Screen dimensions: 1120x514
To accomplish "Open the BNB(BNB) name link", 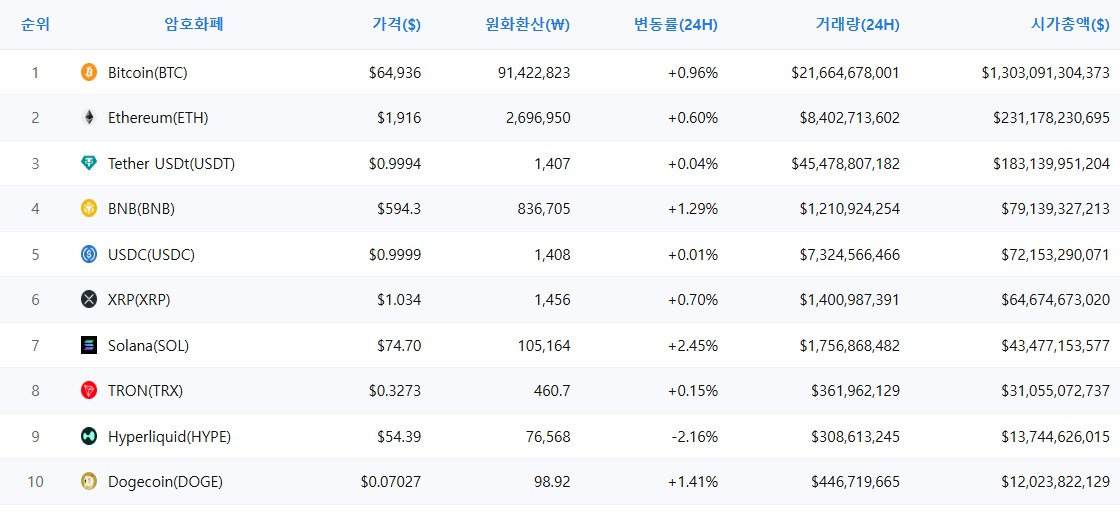I will pos(141,209).
